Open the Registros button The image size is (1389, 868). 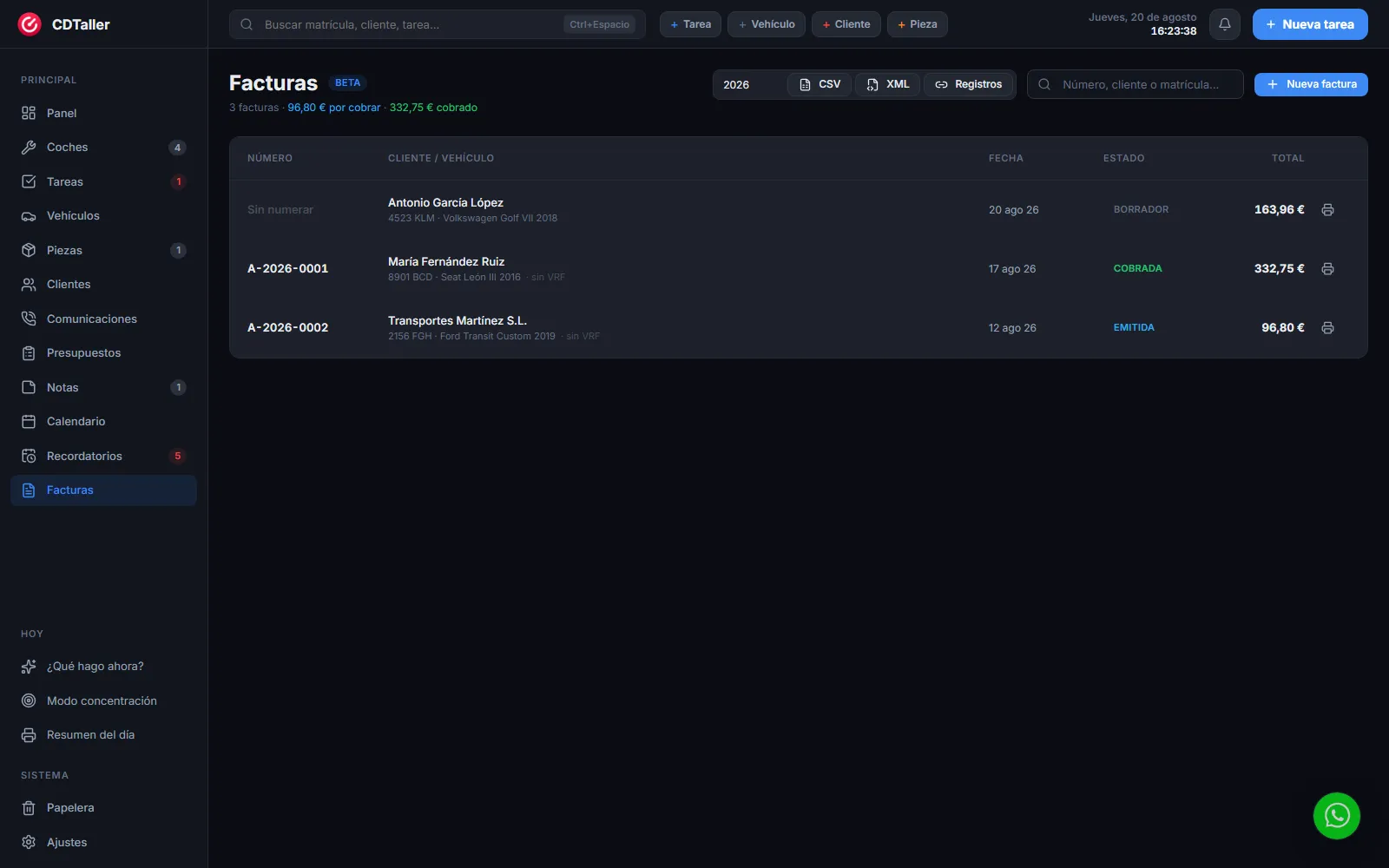pyautogui.click(x=968, y=84)
